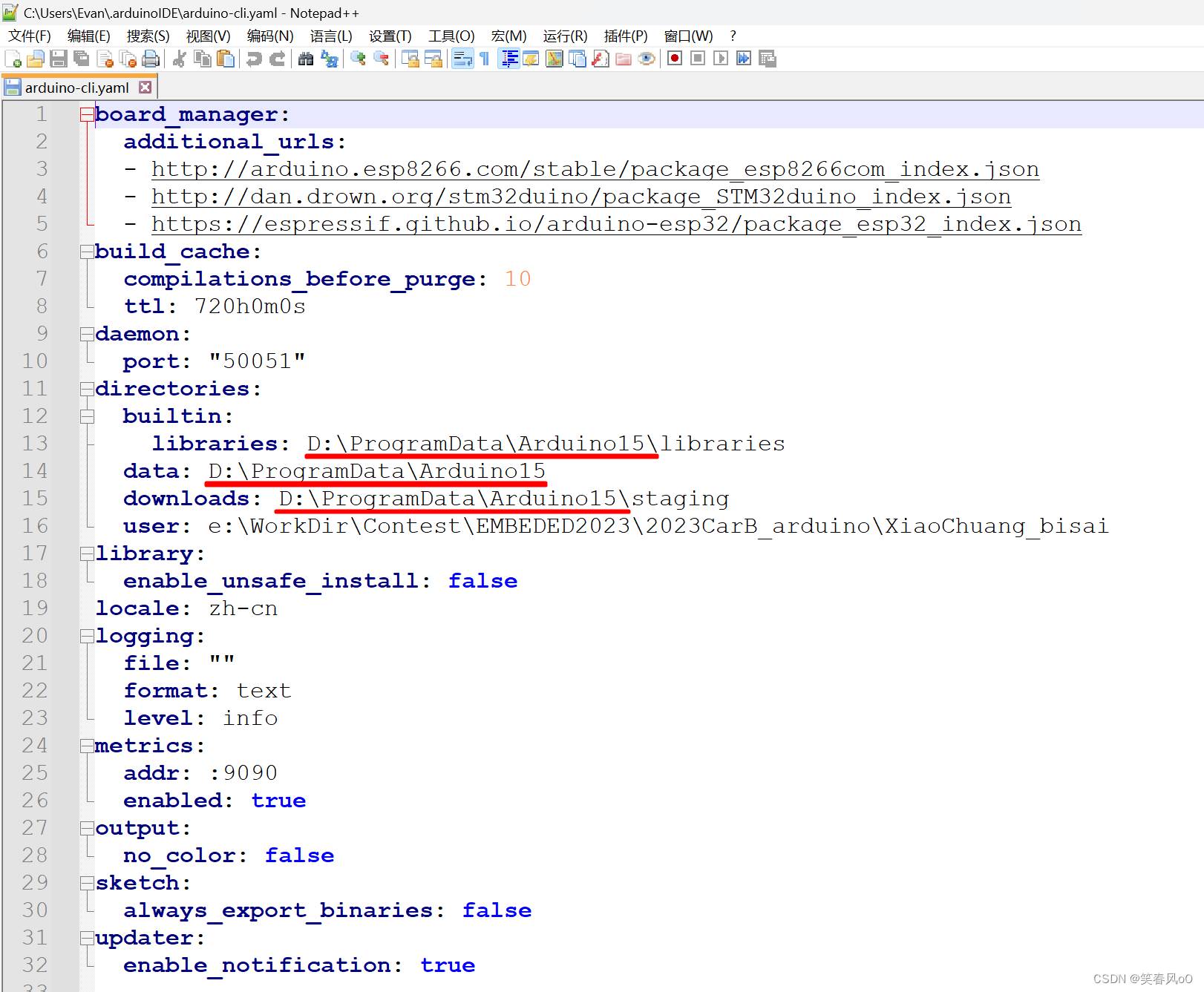
Task: Collapse the logging section fold marker
Action: coord(87,636)
